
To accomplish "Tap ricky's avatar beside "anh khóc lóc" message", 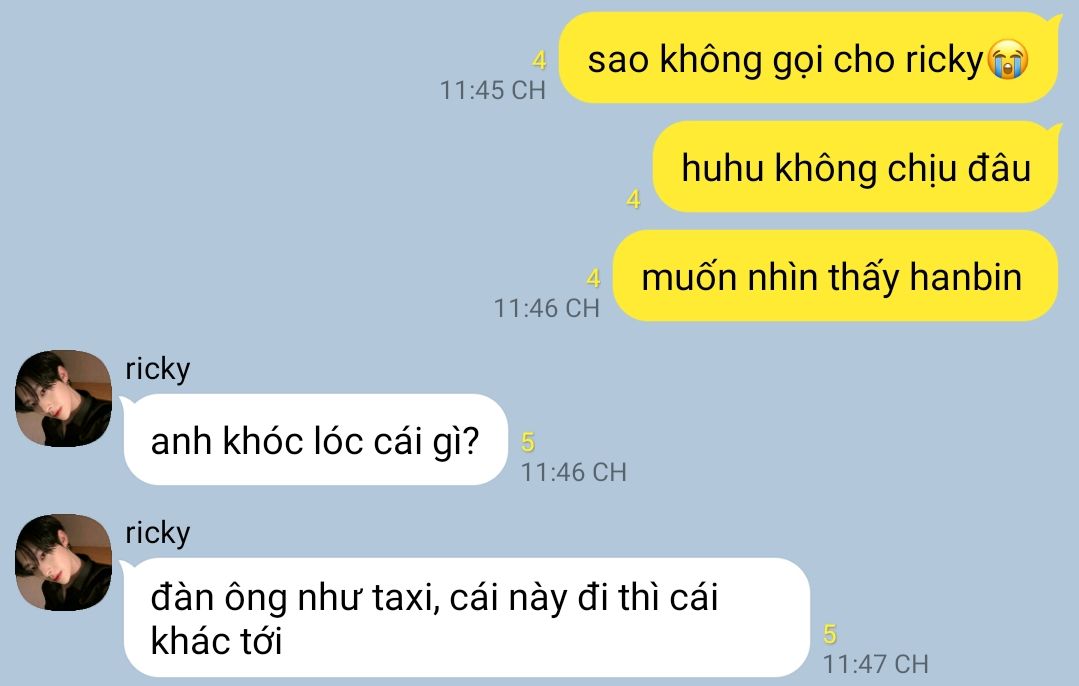I will 63,398.
